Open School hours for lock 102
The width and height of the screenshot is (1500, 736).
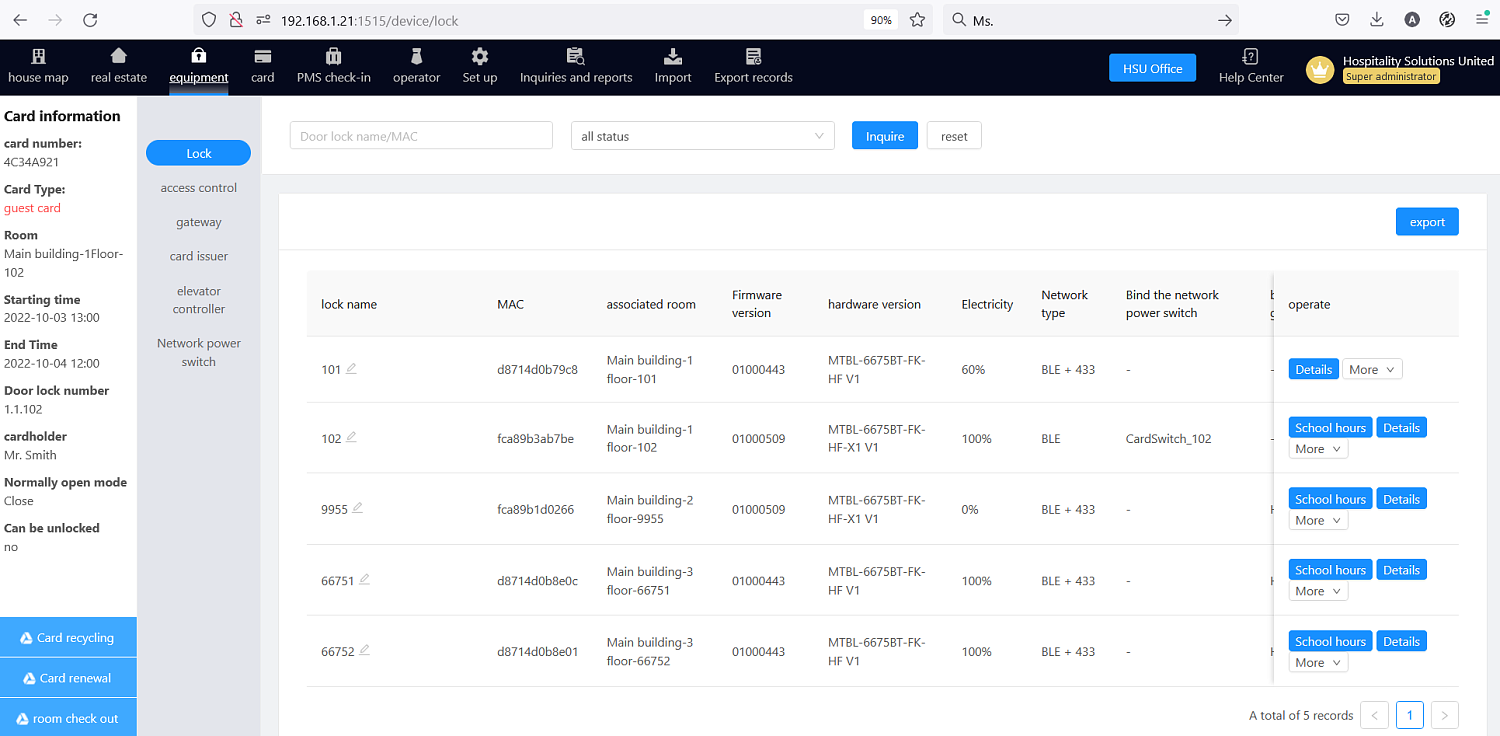click(1330, 427)
